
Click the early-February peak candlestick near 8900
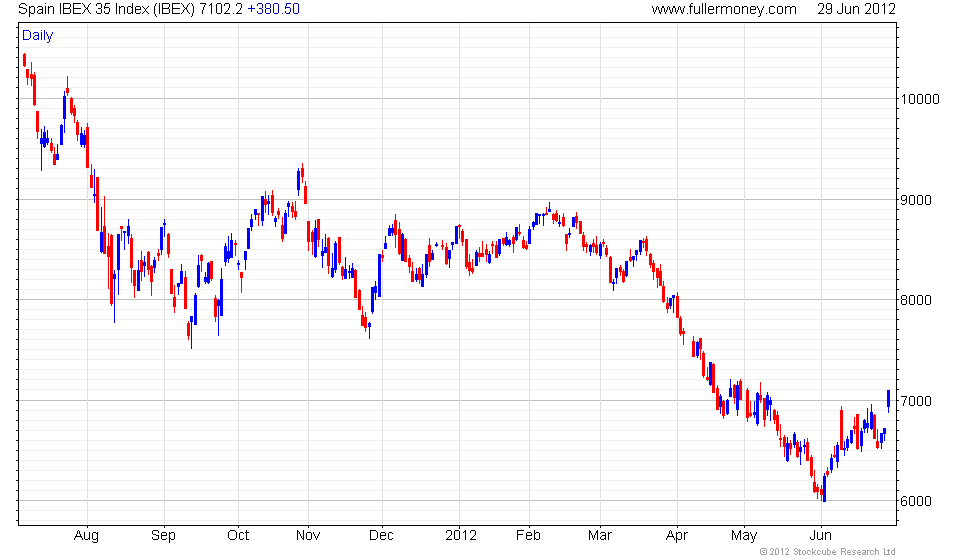[549, 209]
